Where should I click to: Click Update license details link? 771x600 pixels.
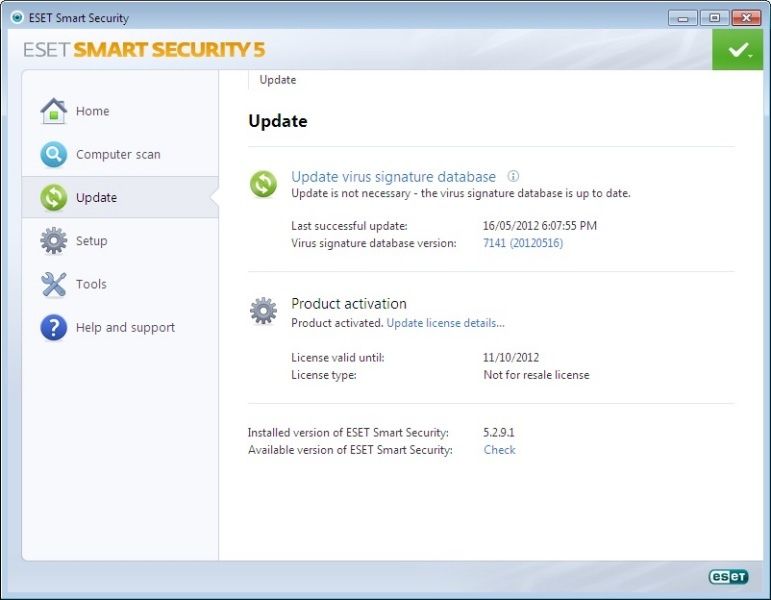(445, 323)
